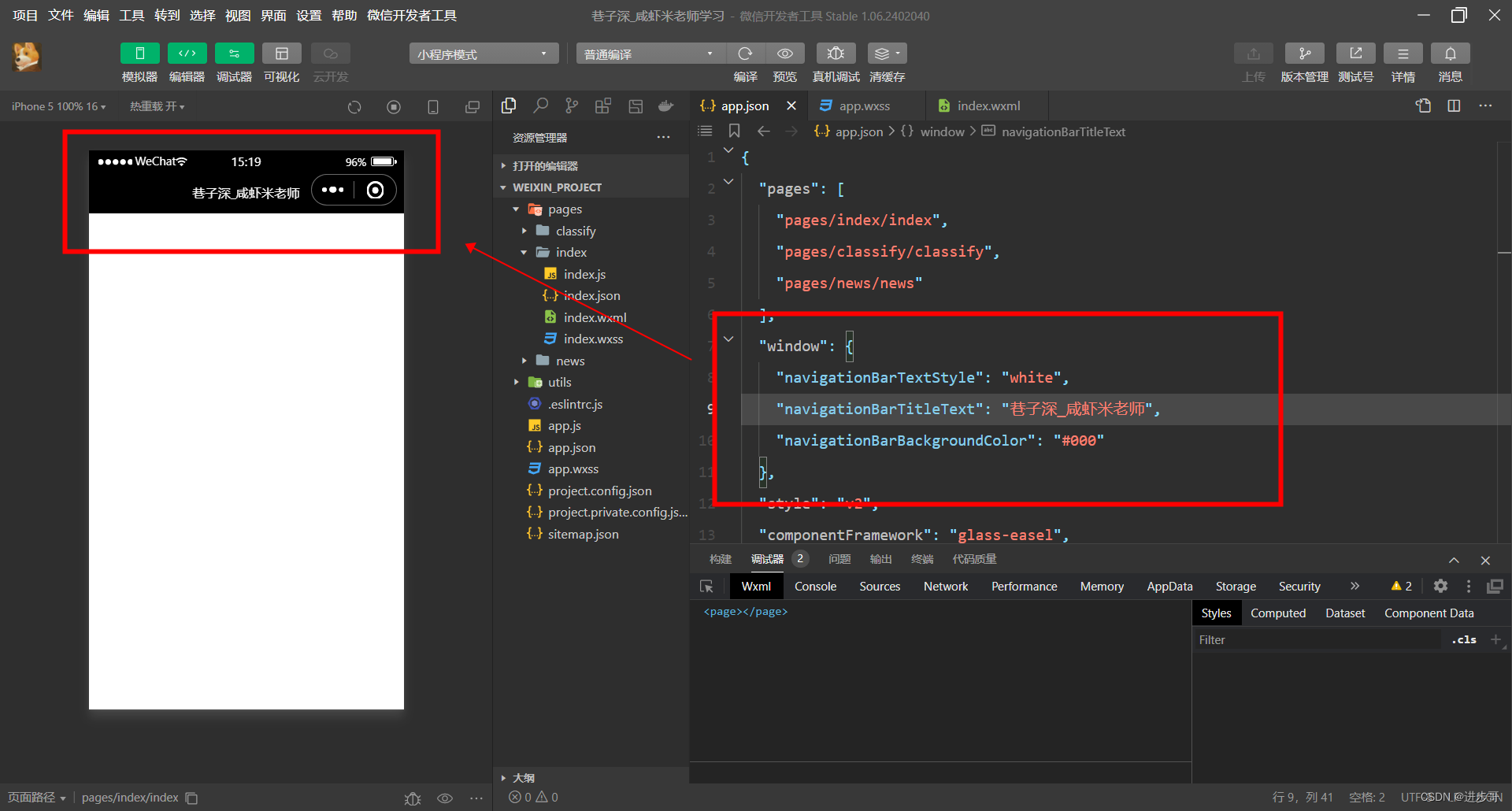Show more devtools tabs chevron

[x=1354, y=586]
